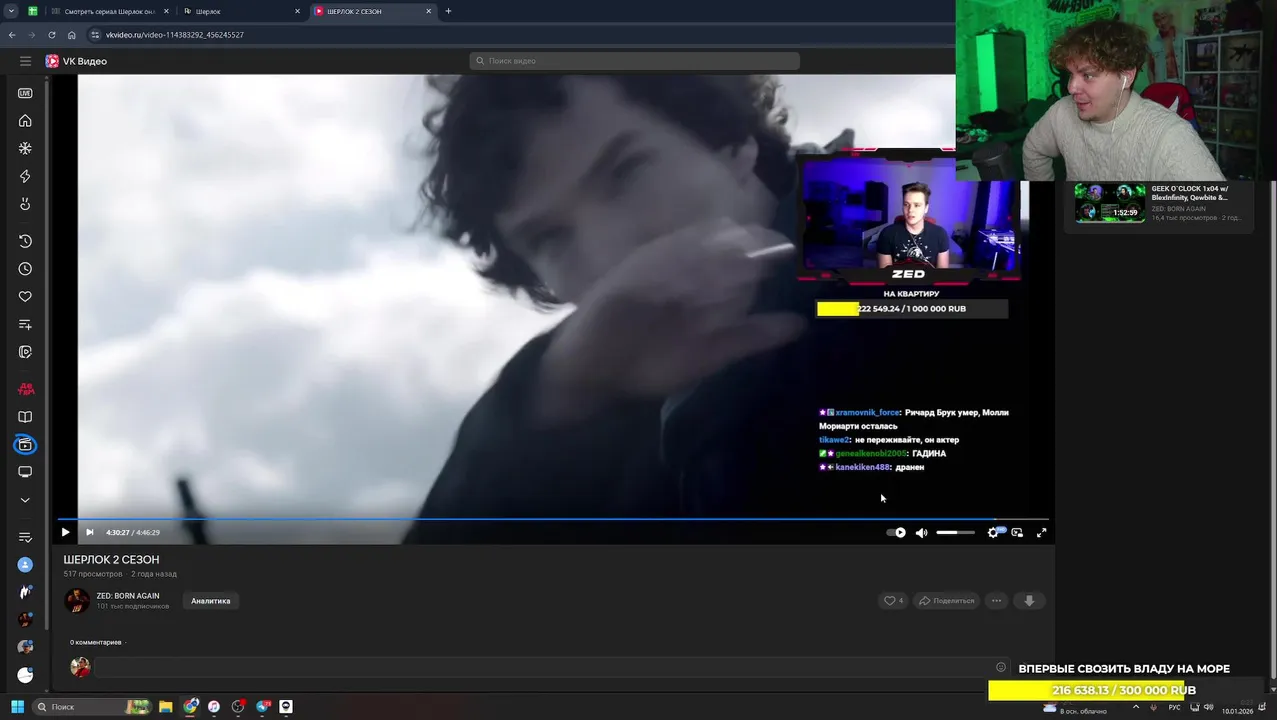Skip to next video button
Screen dimensions: 1277x720
(89, 532)
